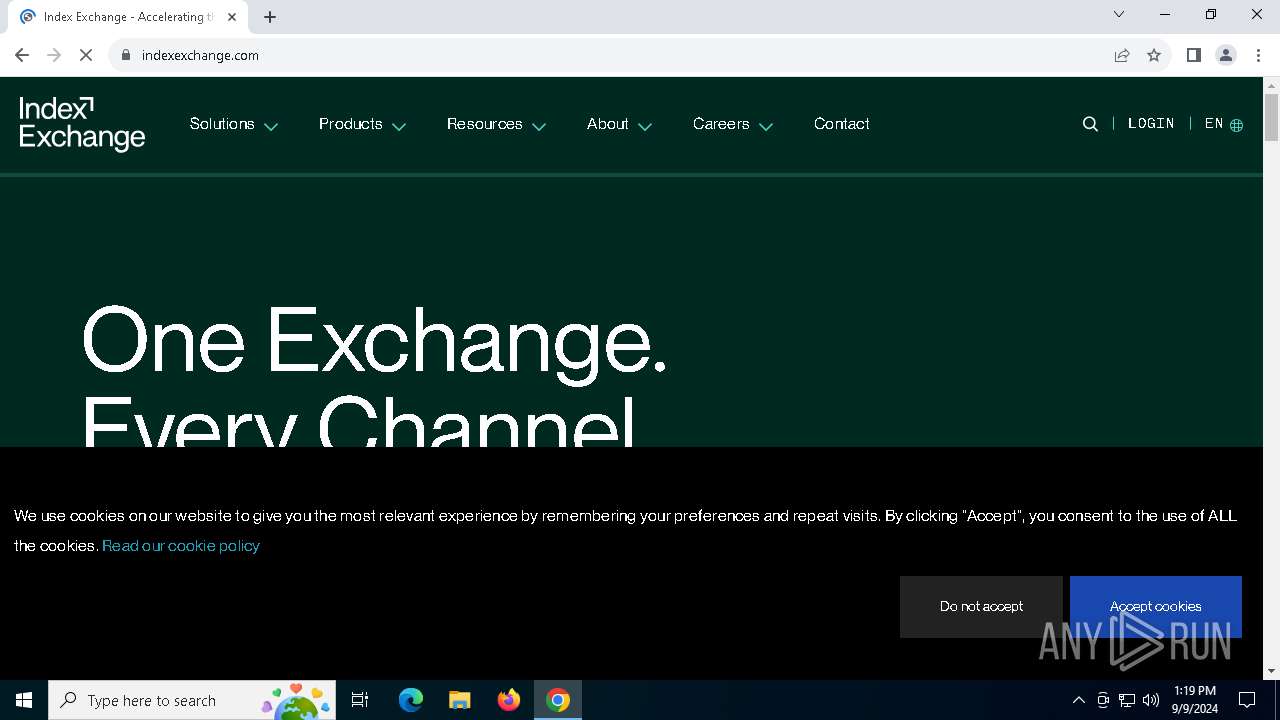Share this page from the address bar
The height and width of the screenshot is (720, 1280).
point(1122,55)
